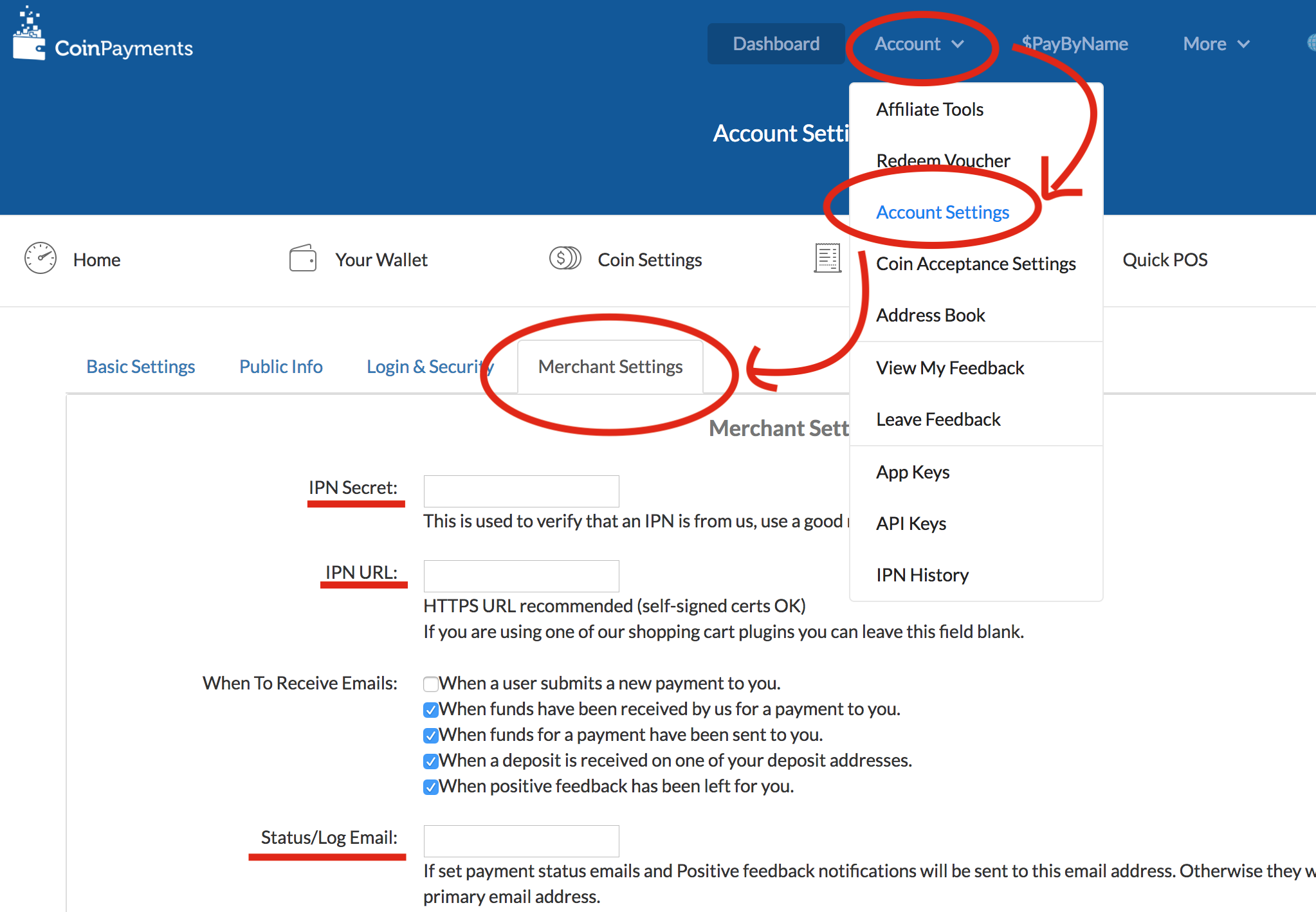Open IPN History menu entry

click(x=922, y=575)
